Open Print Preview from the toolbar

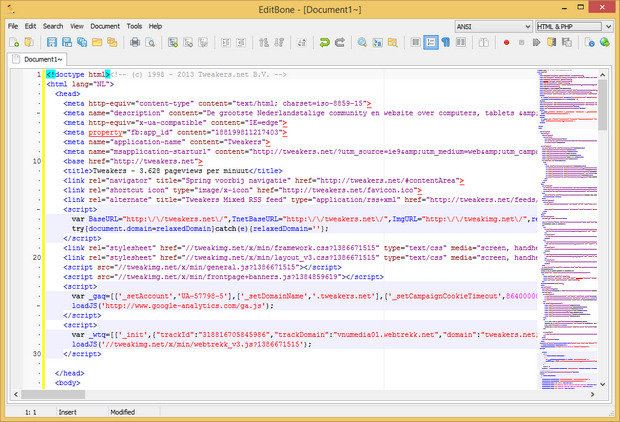[150, 42]
